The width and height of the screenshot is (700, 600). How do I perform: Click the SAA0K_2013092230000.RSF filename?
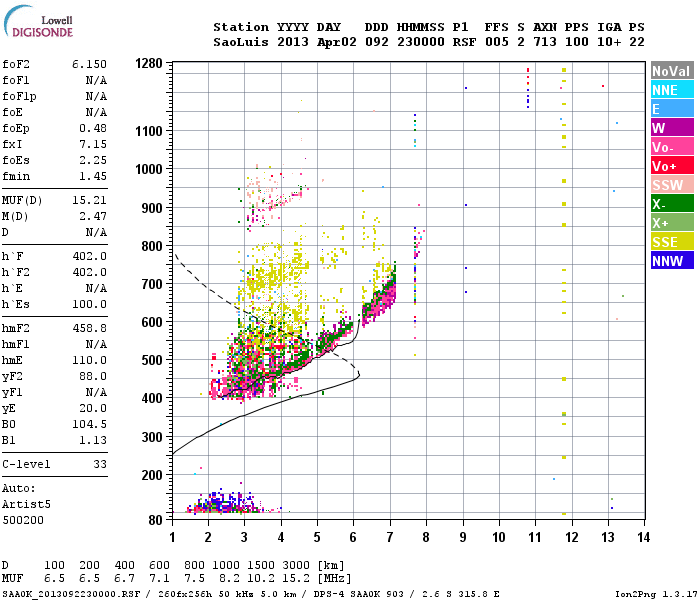click(71, 594)
